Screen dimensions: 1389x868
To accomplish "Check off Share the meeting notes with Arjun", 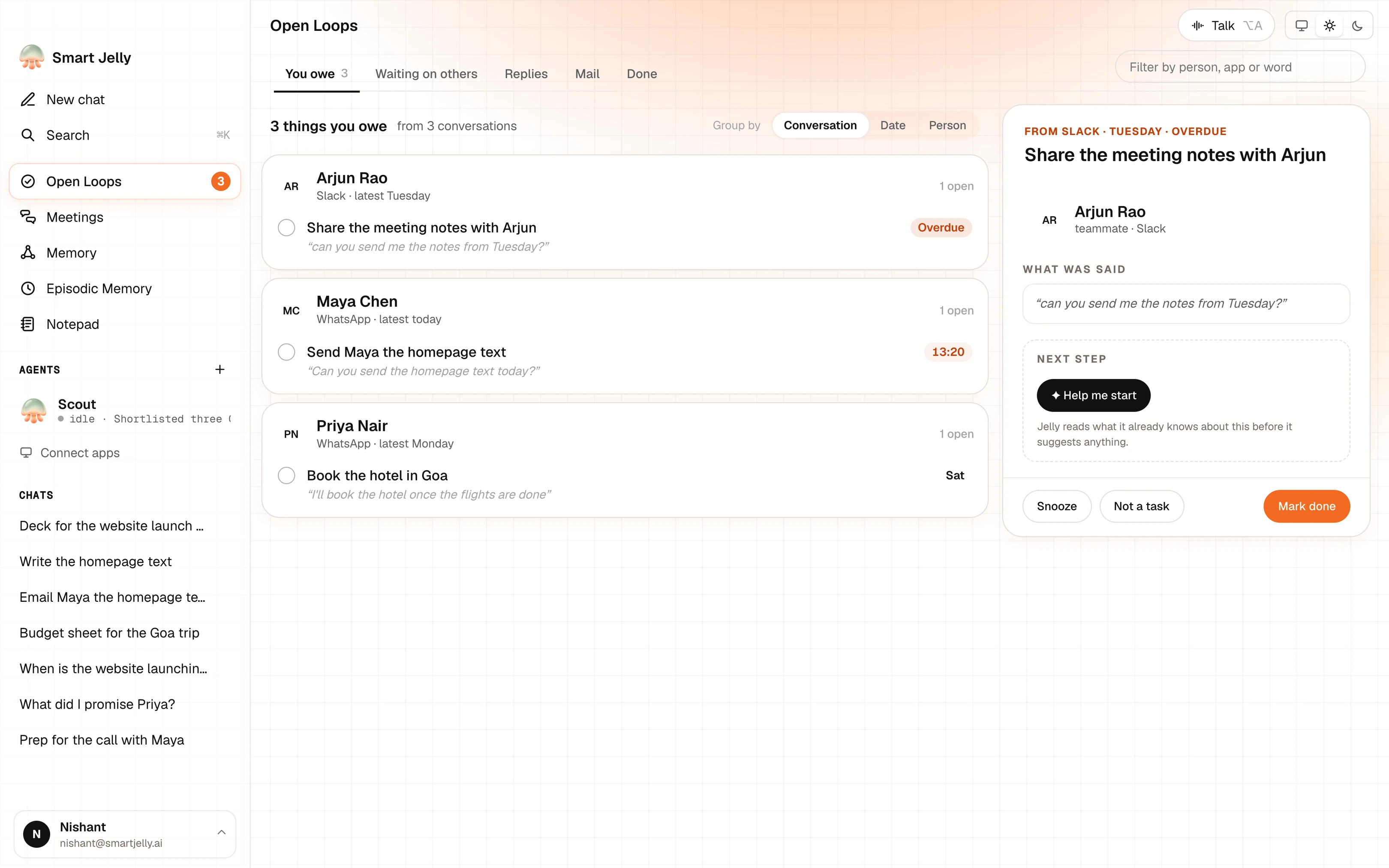I will 286,227.
